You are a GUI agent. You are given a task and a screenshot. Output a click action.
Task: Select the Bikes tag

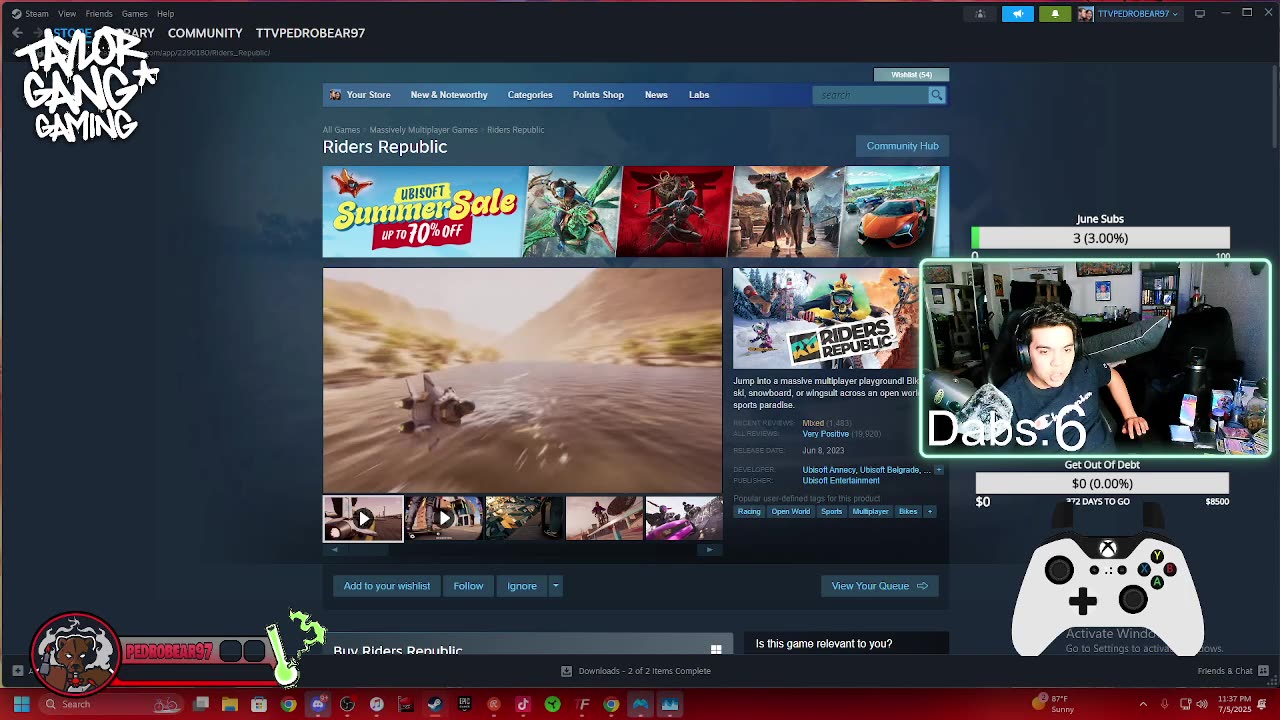908,512
